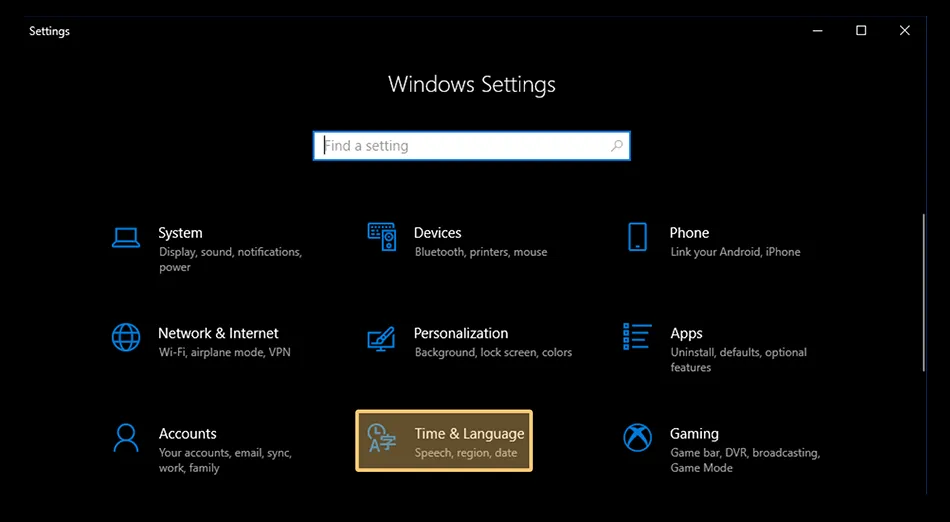Click 'Your accounts, email, sync, work, family' text
The width and height of the screenshot is (950, 522).
pyautogui.click(x=225, y=460)
